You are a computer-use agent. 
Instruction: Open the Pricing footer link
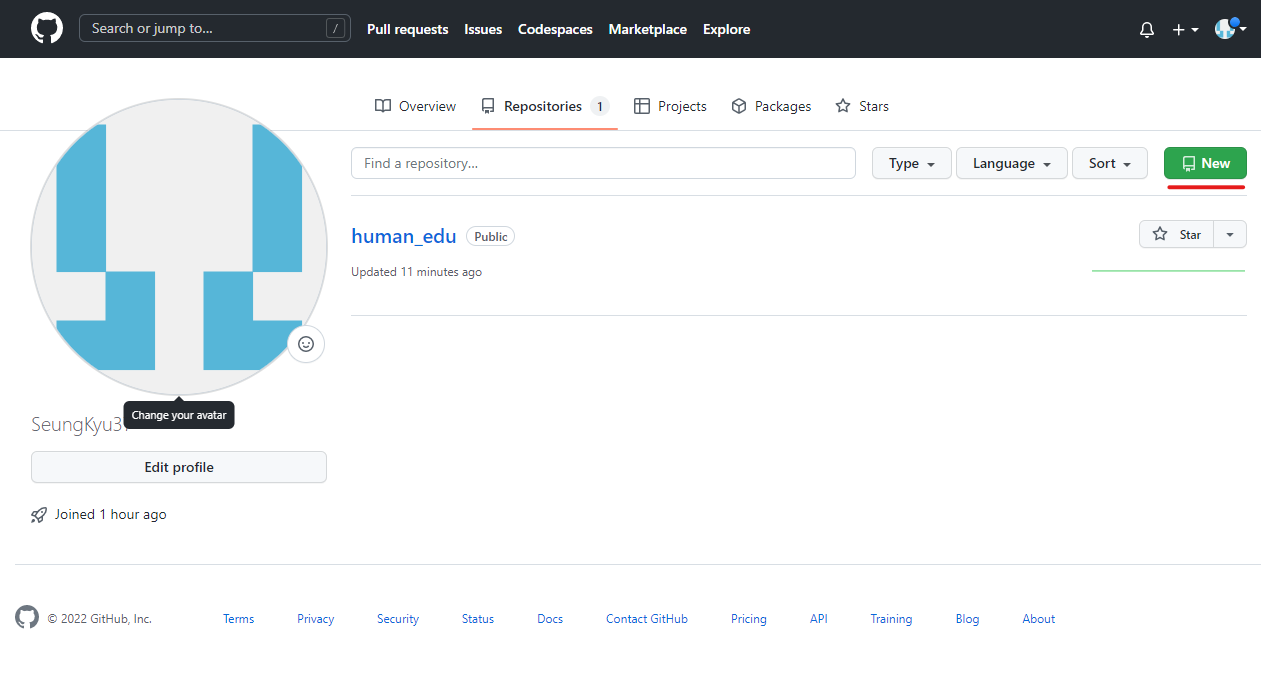[749, 619]
